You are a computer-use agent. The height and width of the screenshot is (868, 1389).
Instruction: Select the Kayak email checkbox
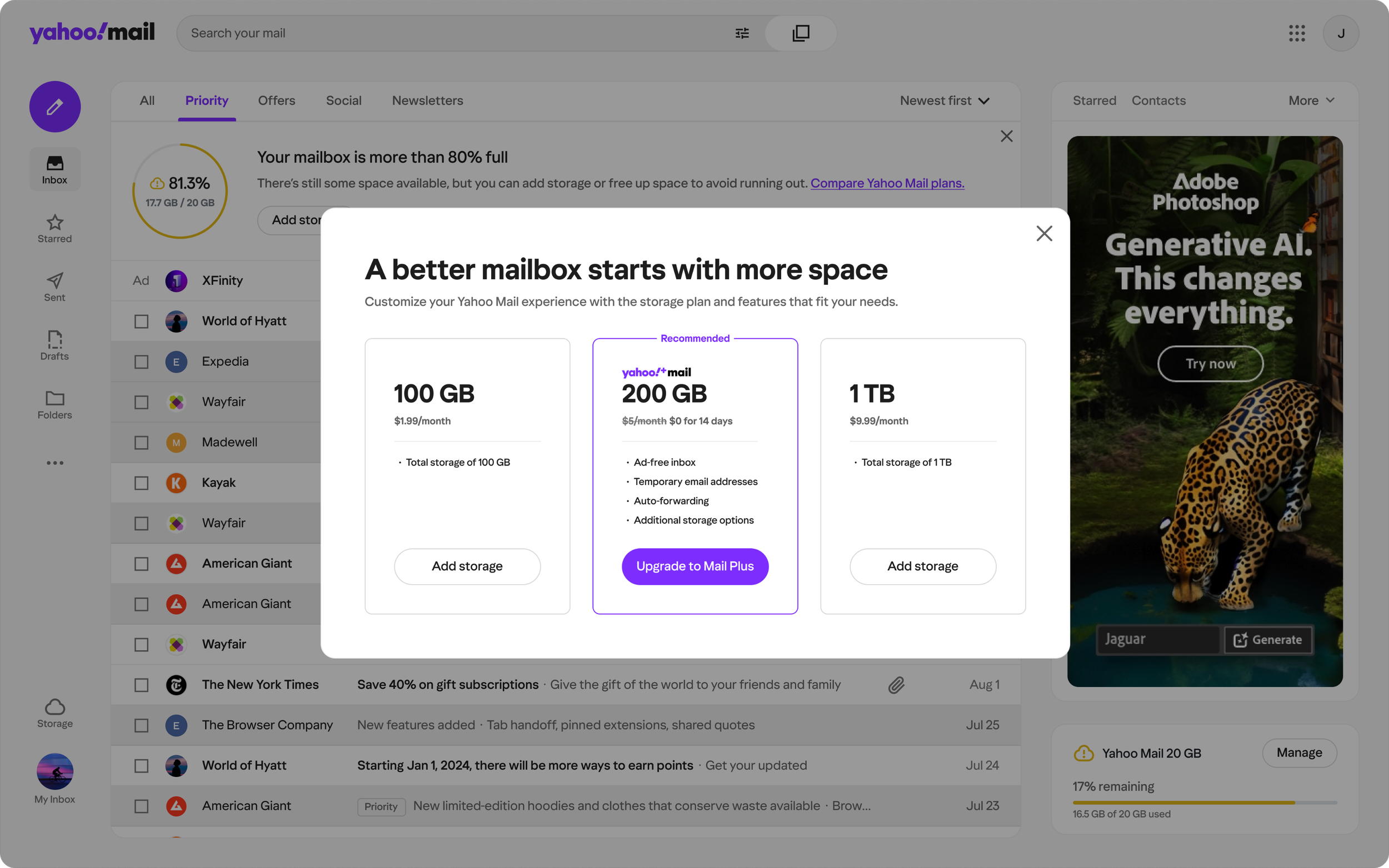pyautogui.click(x=141, y=483)
